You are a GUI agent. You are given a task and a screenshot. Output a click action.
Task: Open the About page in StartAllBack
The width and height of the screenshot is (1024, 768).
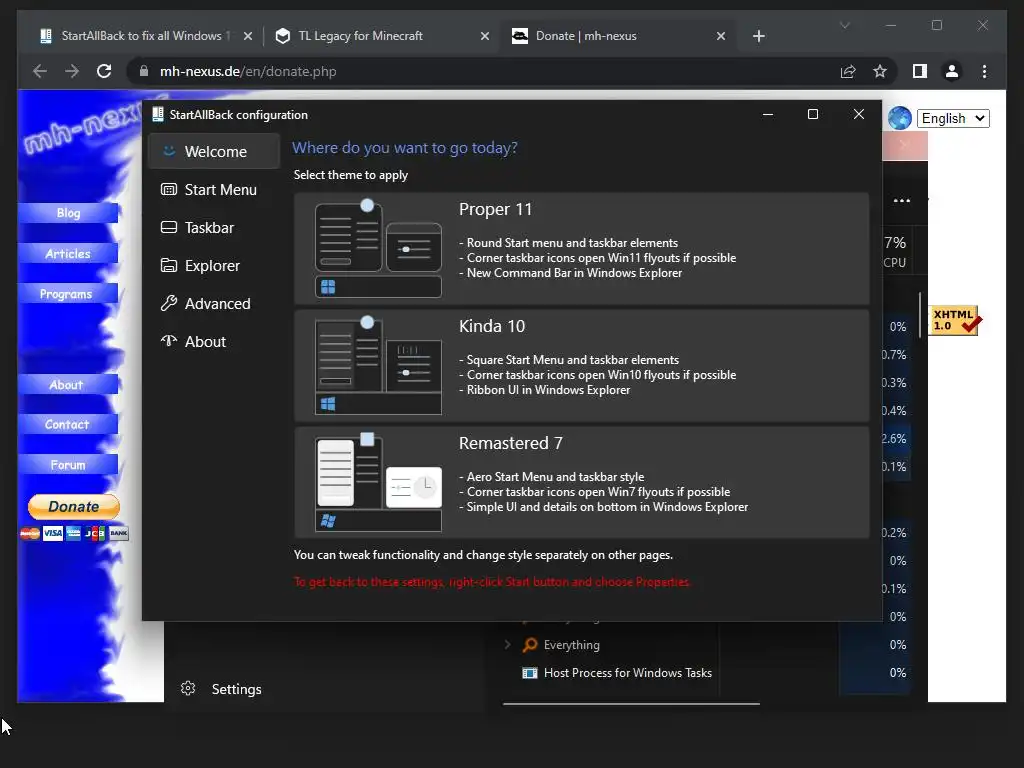214,341
